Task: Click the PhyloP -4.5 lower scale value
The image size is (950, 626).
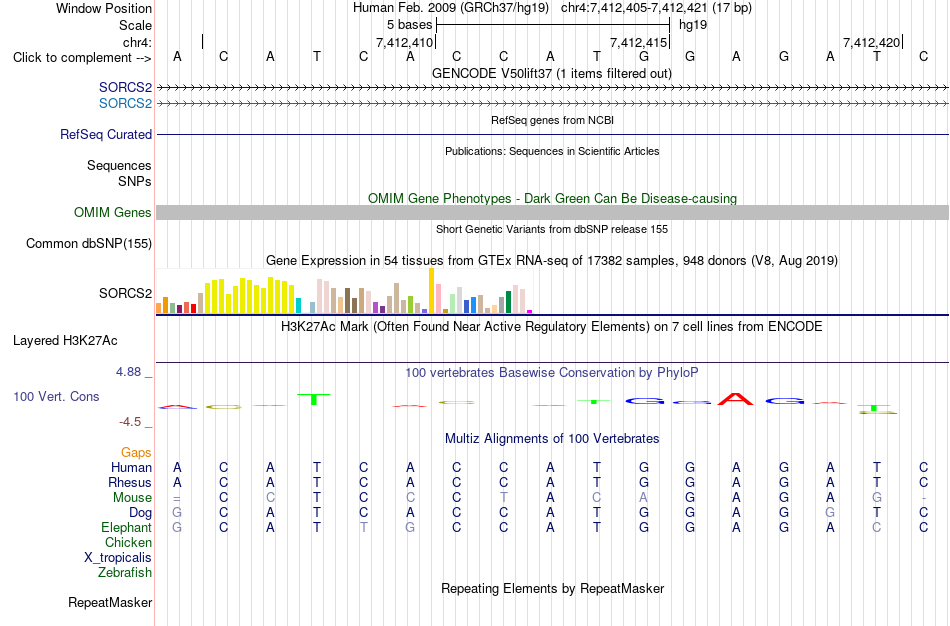Action: point(131,422)
